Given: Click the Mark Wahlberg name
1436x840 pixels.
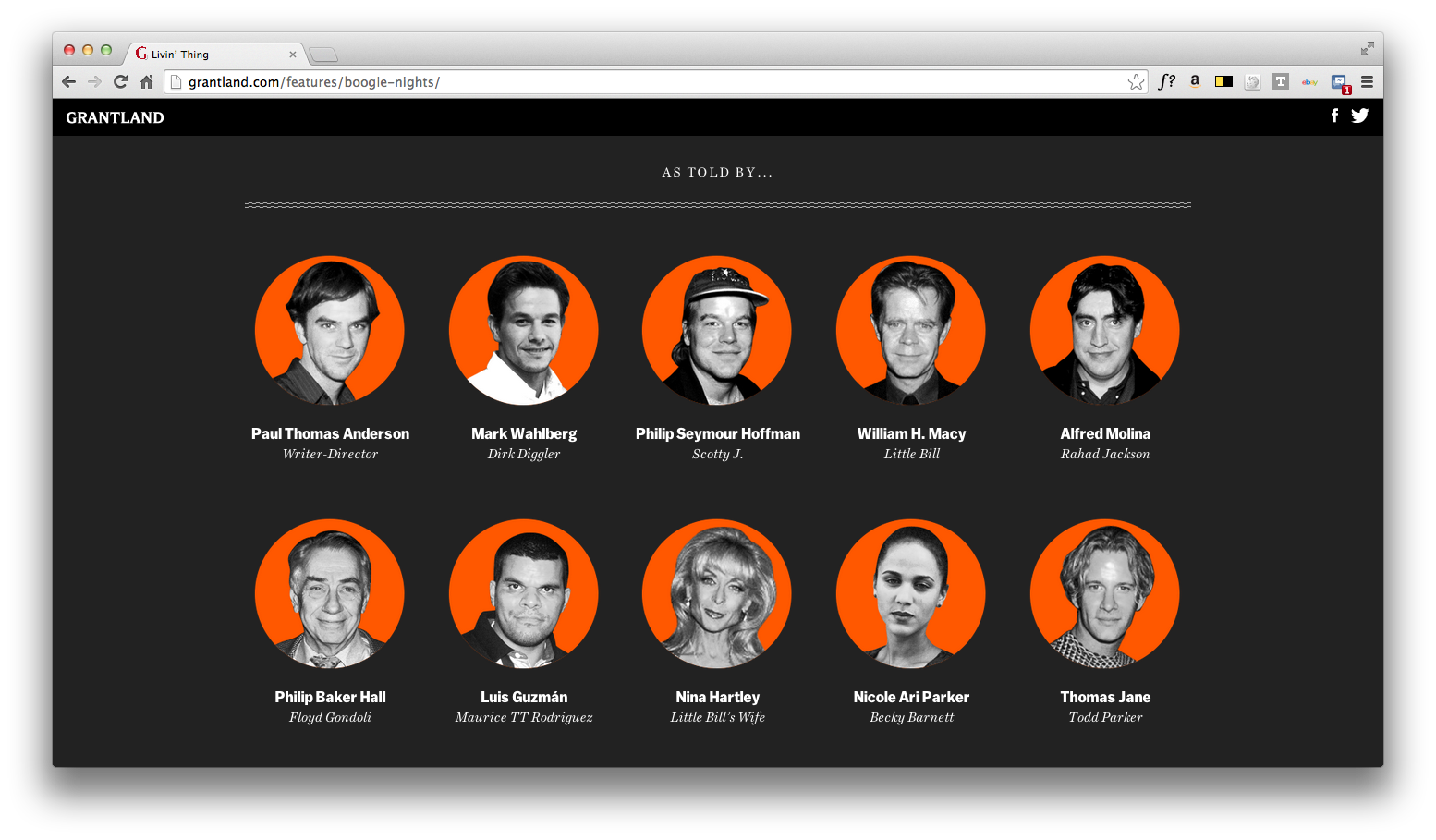Looking at the screenshot, I should [523, 433].
